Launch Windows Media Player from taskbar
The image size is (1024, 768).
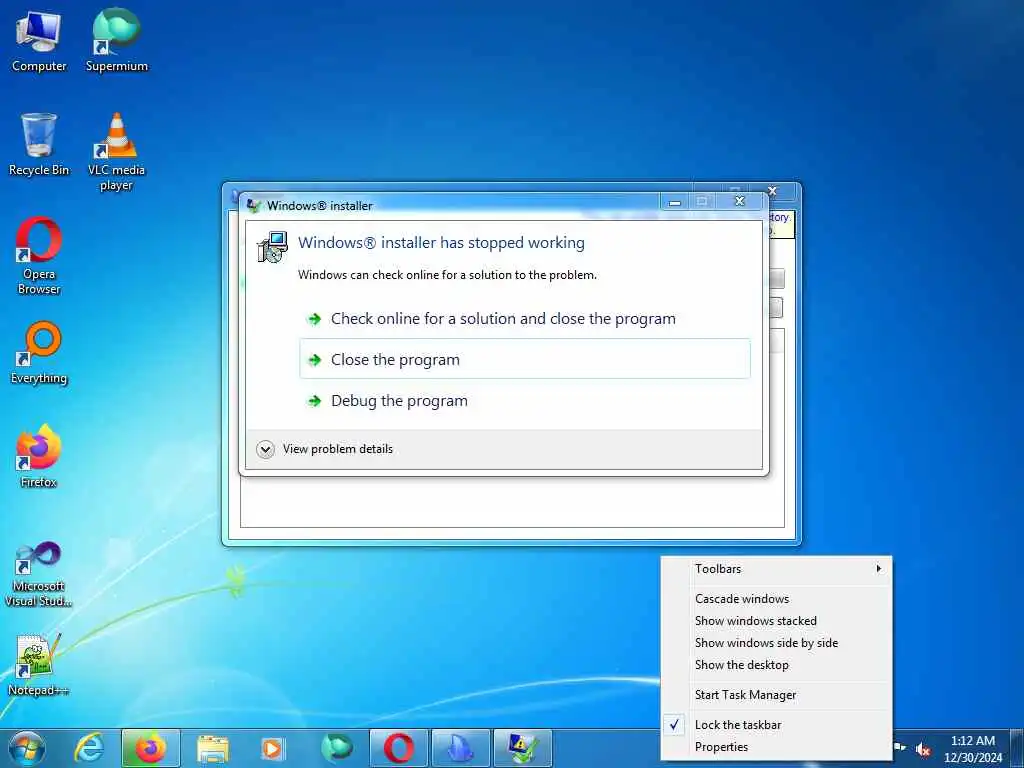[x=273, y=748]
